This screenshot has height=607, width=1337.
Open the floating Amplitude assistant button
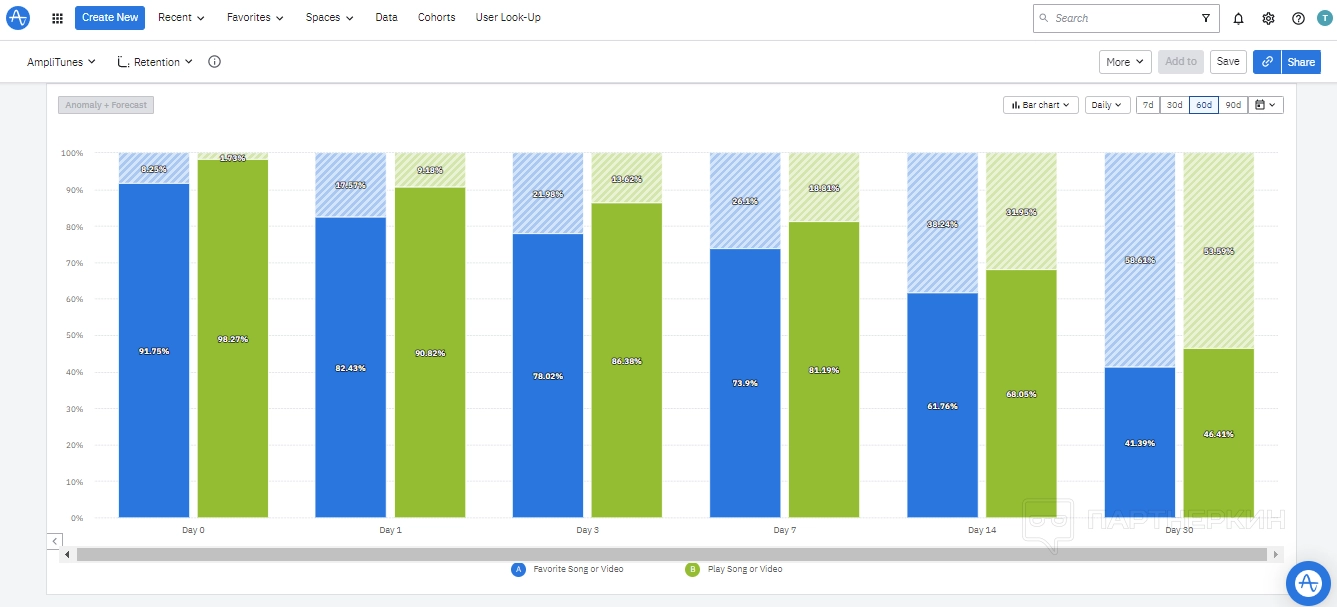point(1306,581)
